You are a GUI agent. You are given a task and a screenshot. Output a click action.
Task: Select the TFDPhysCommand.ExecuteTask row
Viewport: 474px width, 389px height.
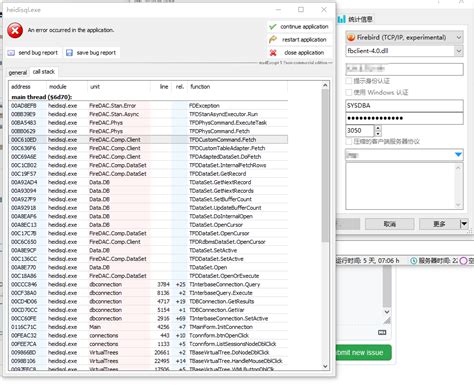click(x=149, y=123)
